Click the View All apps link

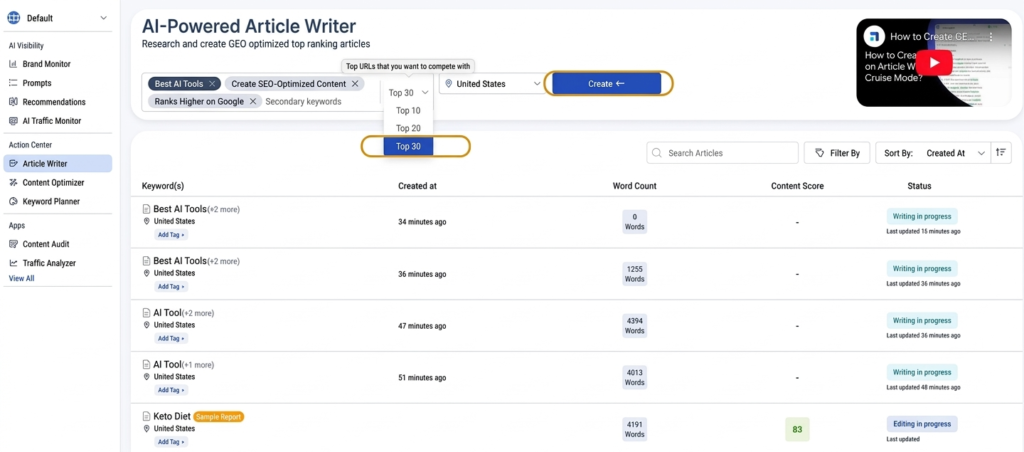[x=22, y=278]
